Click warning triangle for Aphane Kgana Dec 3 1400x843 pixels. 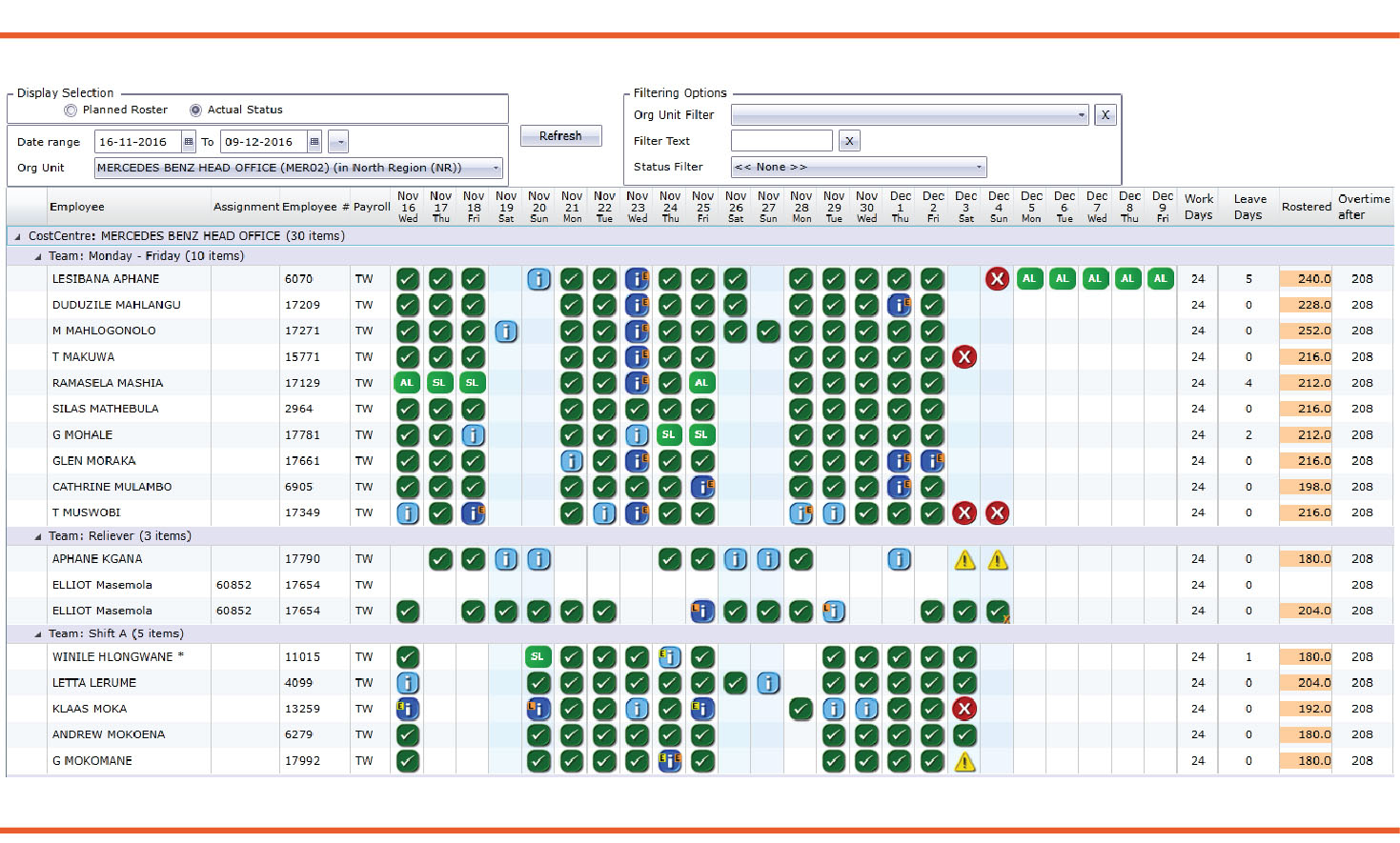pyautogui.click(x=964, y=560)
